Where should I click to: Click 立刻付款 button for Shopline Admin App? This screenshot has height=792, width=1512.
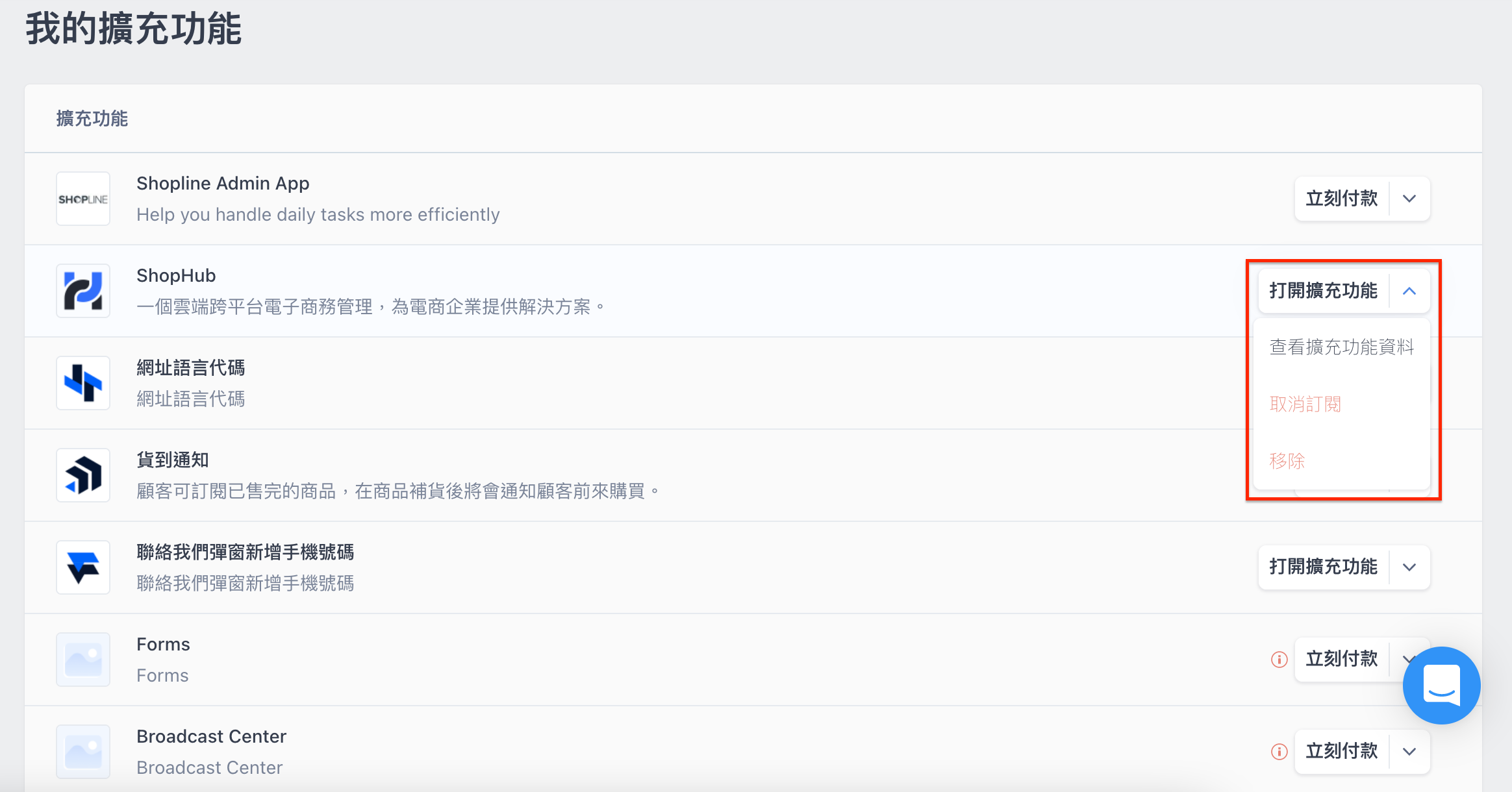(x=1341, y=199)
